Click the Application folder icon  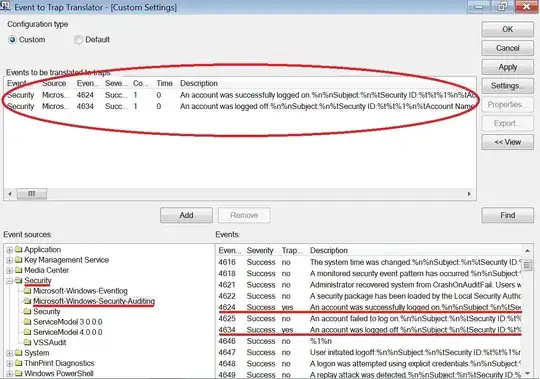19,250
